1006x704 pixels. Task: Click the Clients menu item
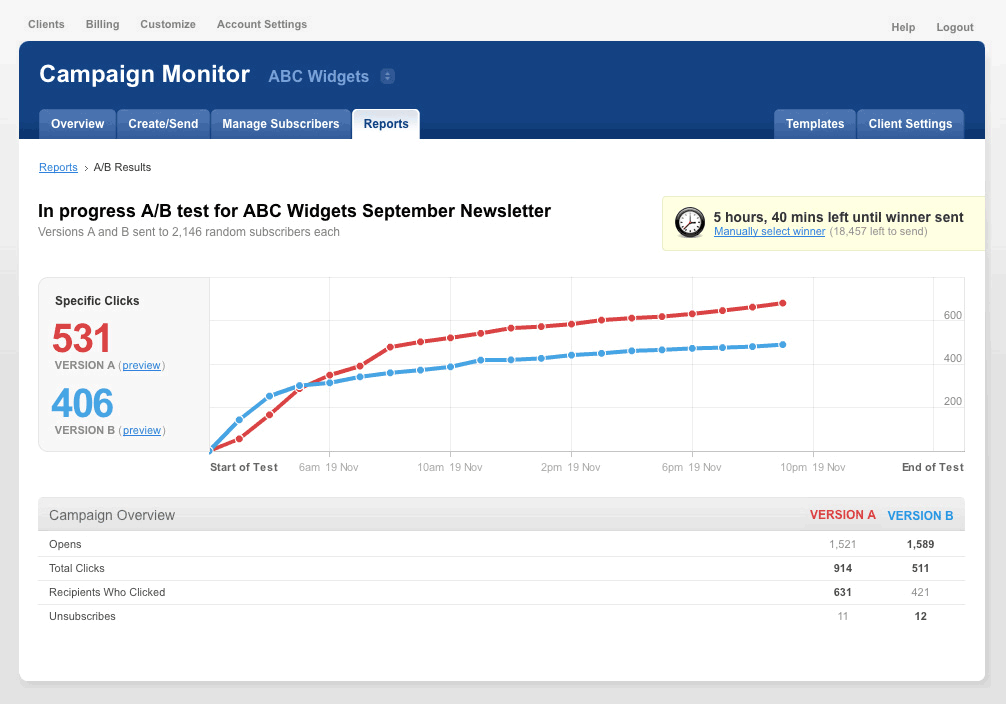coord(46,24)
